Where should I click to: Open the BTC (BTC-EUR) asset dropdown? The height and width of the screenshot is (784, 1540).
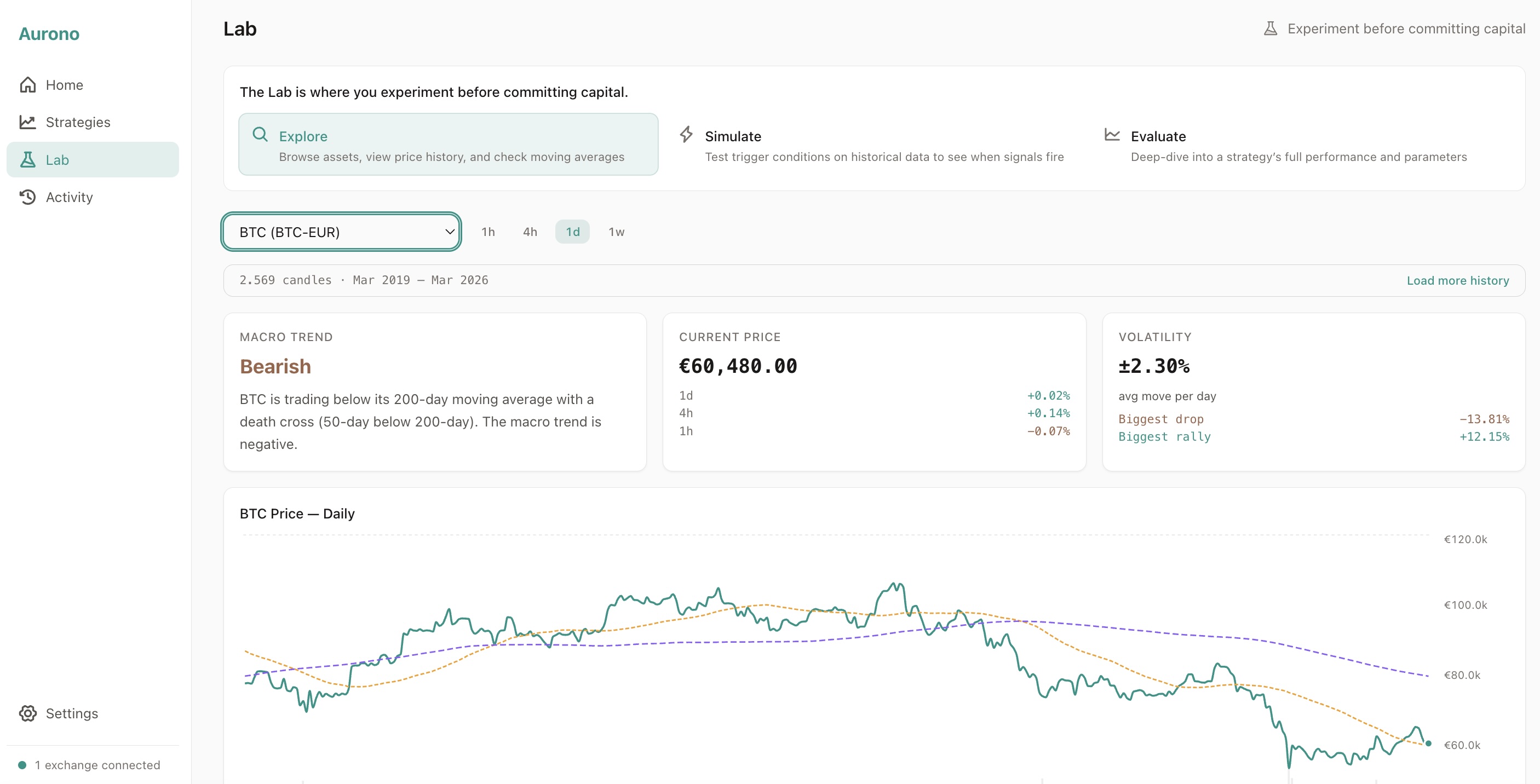(340, 232)
